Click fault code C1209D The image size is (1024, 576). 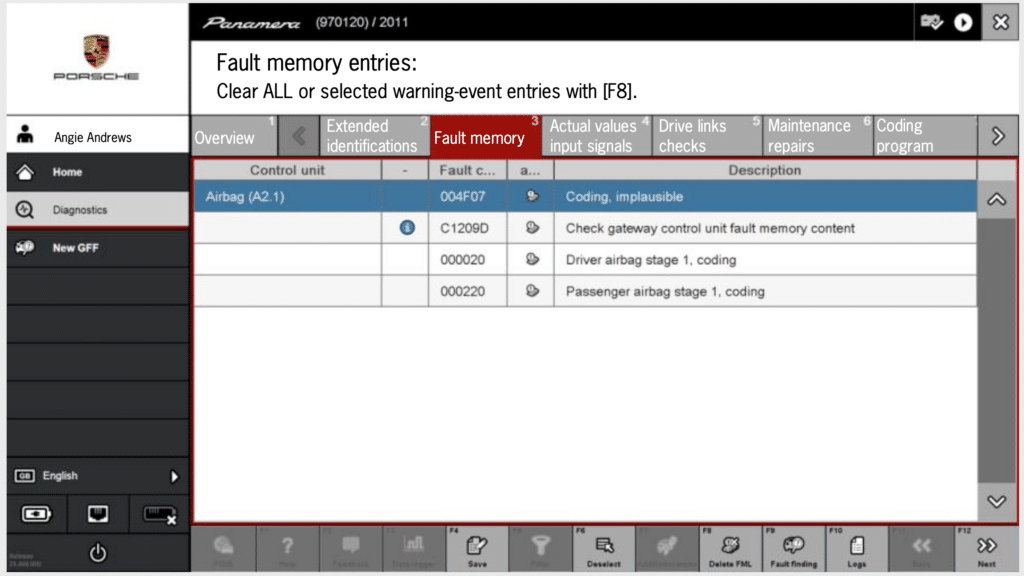tap(464, 229)
